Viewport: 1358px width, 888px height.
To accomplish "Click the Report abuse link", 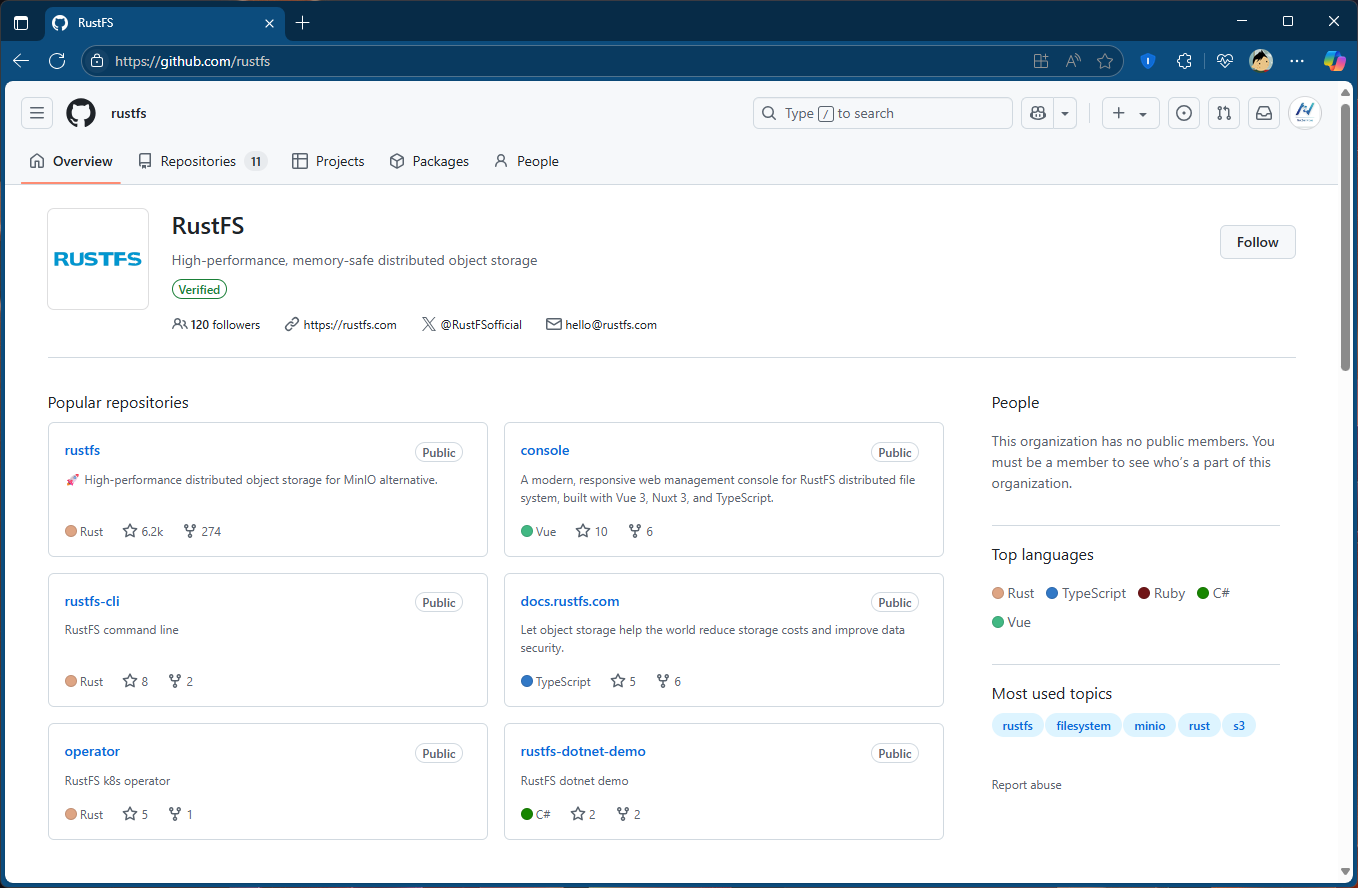I will click(x=1026, y=785).
